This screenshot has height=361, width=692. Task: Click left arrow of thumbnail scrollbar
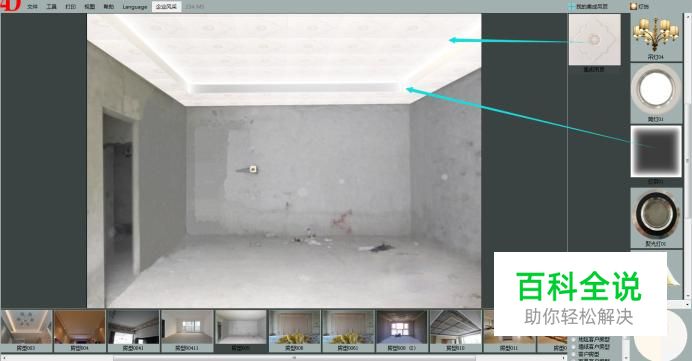(x=3, y=358)
